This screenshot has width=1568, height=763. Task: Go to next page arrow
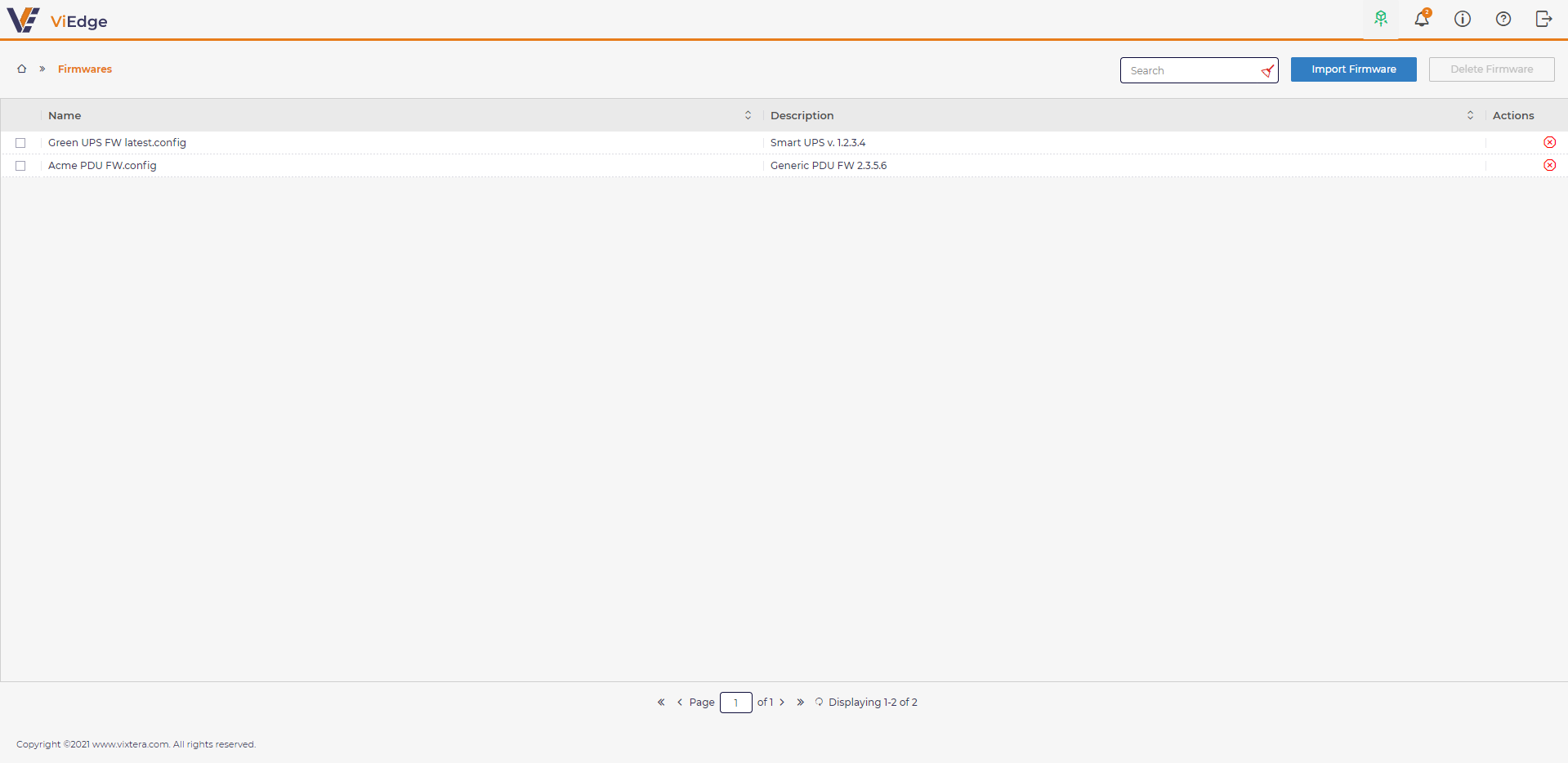click(782, 702)
